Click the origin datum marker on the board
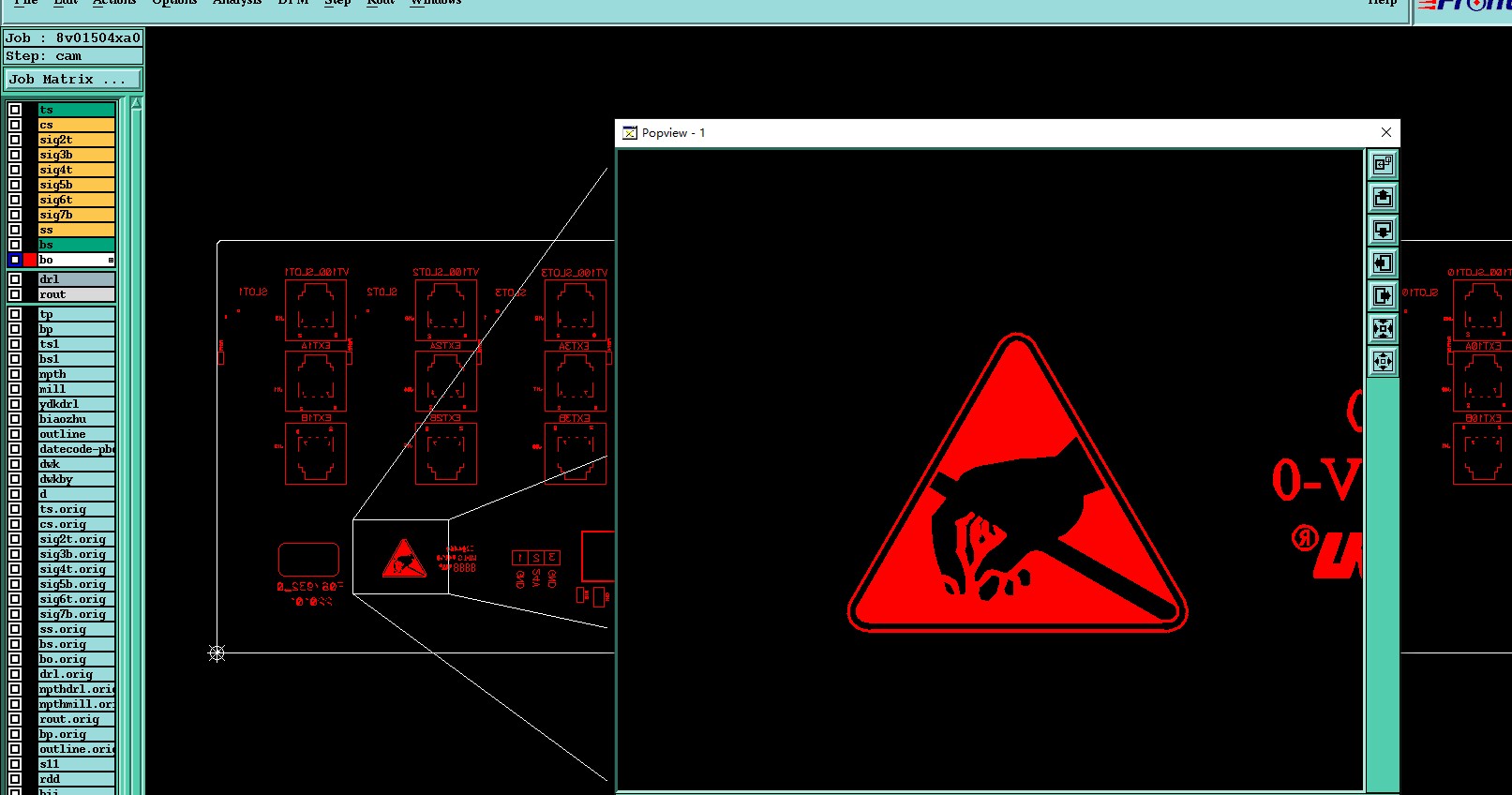This screenshot has width=1512, height=795. point(217,653)
